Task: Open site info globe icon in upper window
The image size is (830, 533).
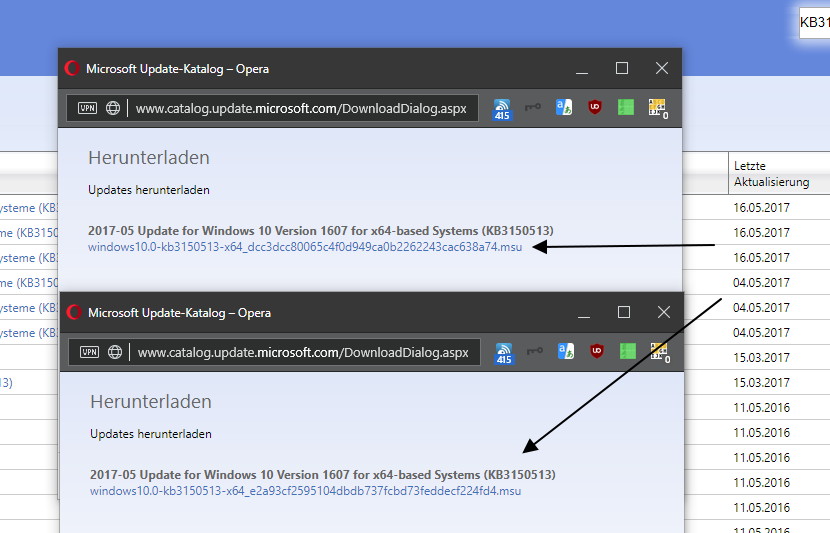Action: tap(113, 108)
